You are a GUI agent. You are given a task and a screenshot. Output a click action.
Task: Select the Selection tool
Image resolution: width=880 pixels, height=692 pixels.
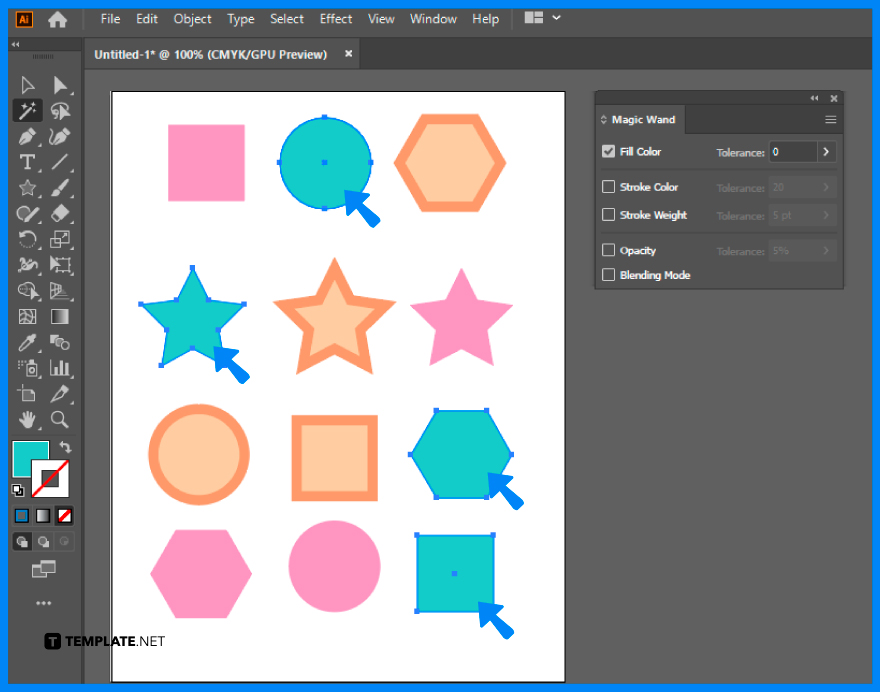pos(28,84)
